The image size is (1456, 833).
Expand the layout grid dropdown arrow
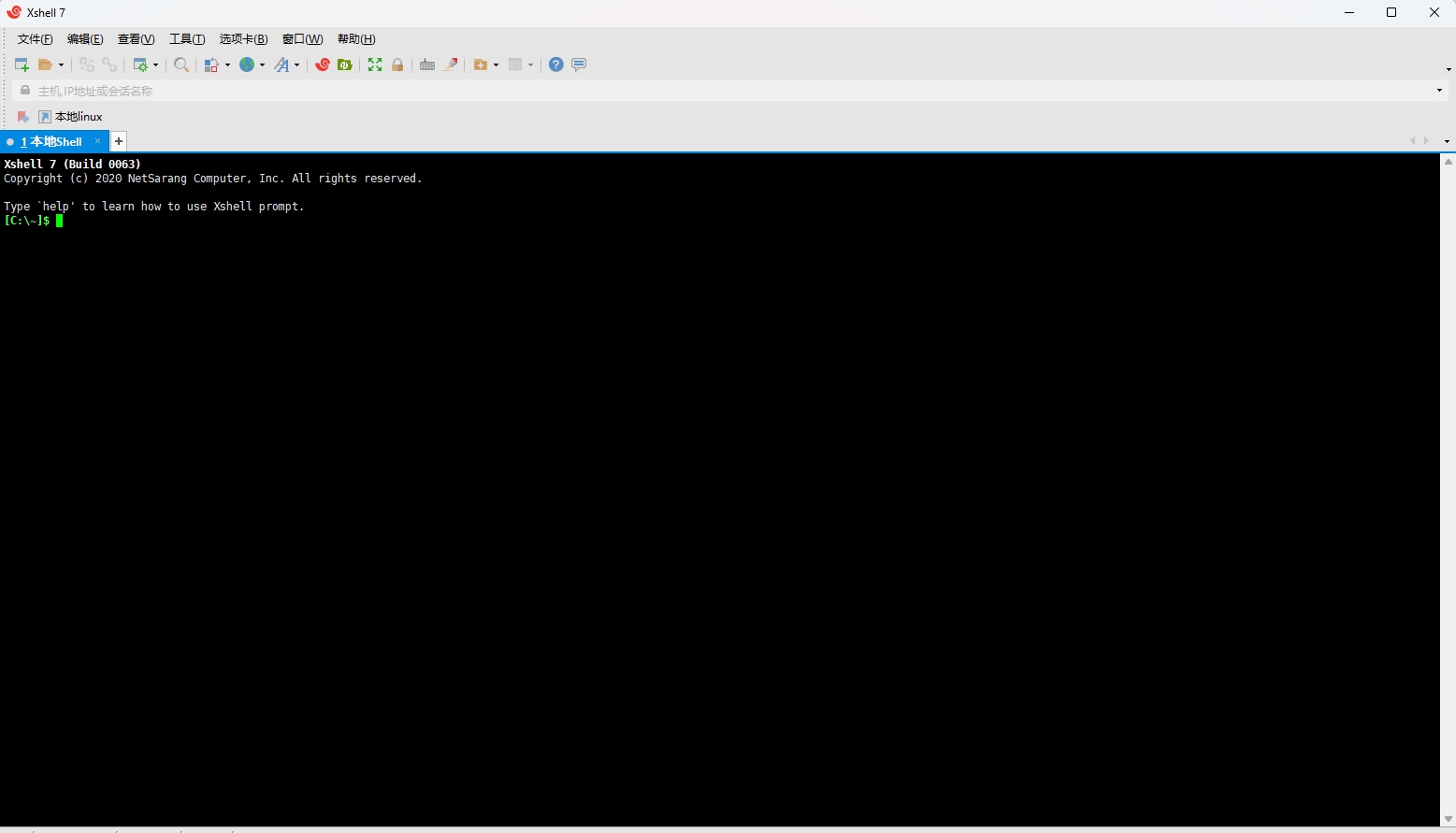point(530,65)
